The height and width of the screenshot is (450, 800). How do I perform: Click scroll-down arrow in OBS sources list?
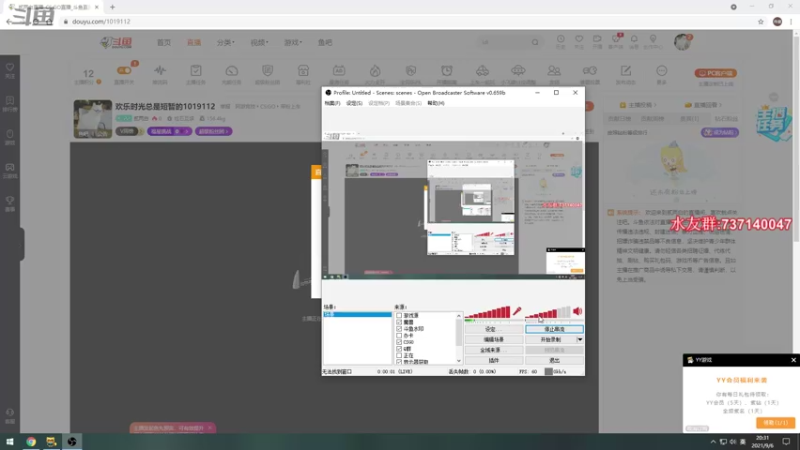pos(459,361)
